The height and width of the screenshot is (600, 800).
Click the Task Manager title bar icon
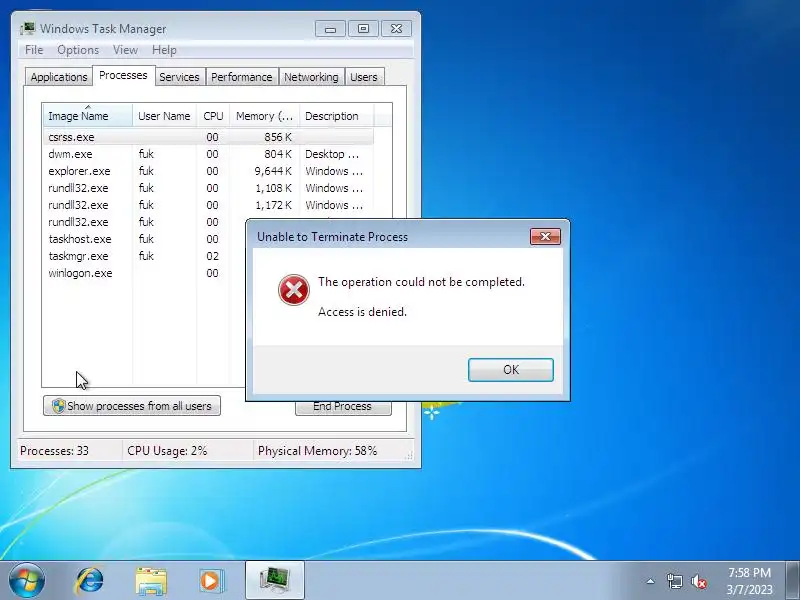[x=29, y=29]
